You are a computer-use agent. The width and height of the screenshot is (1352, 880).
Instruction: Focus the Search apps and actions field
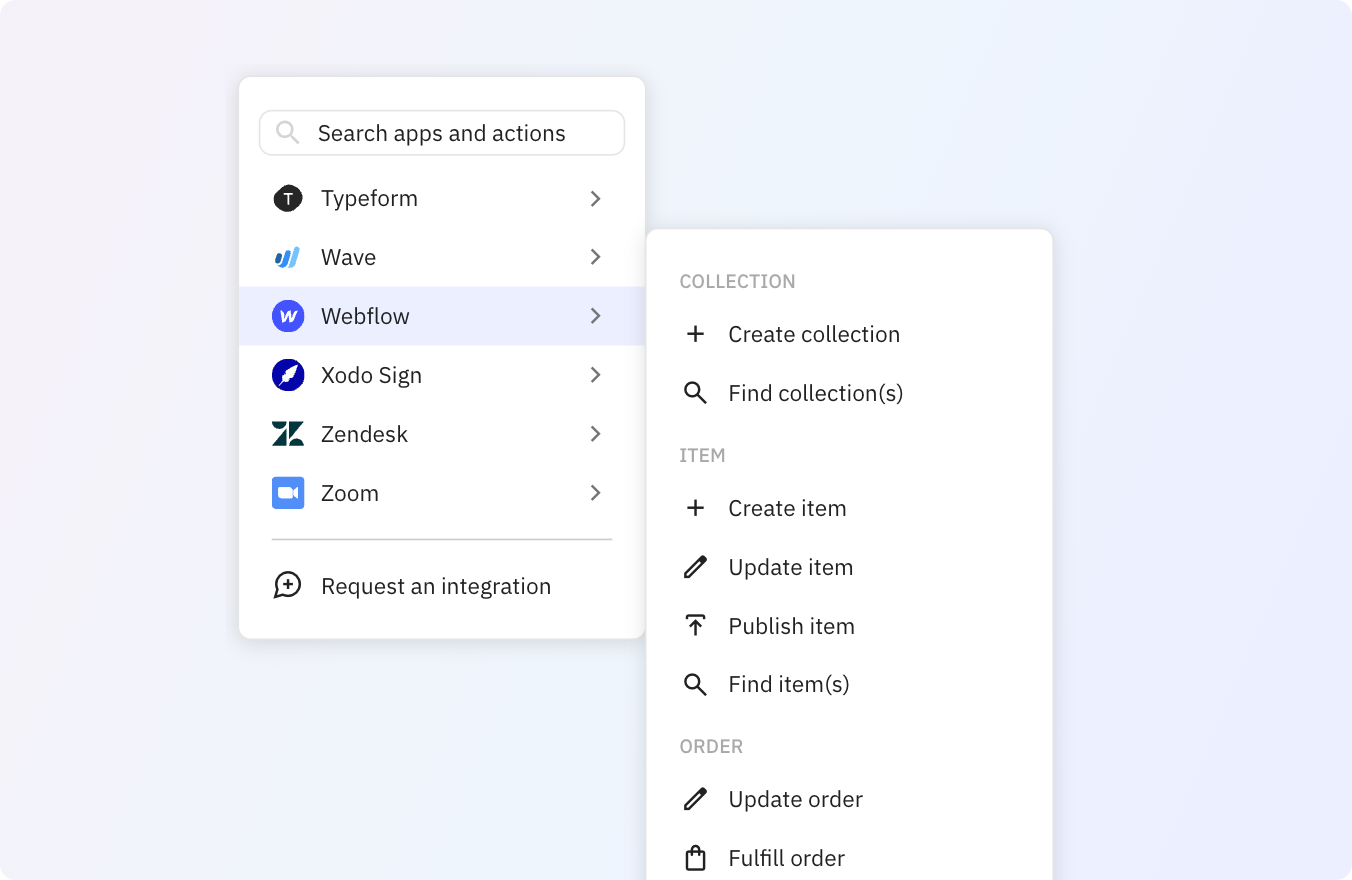click(442, 133)
